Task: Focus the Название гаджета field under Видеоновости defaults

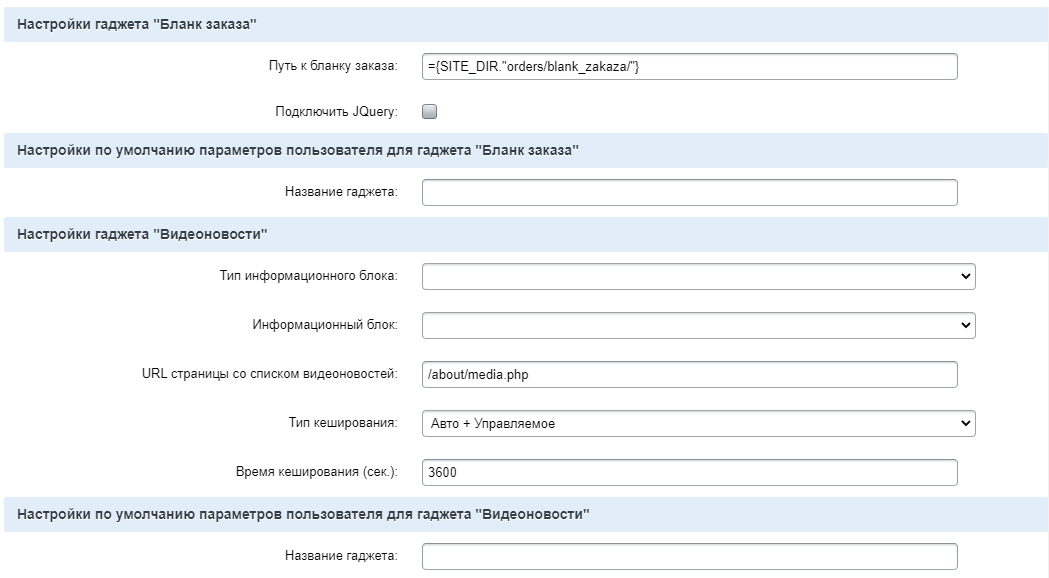Action: 690,557
